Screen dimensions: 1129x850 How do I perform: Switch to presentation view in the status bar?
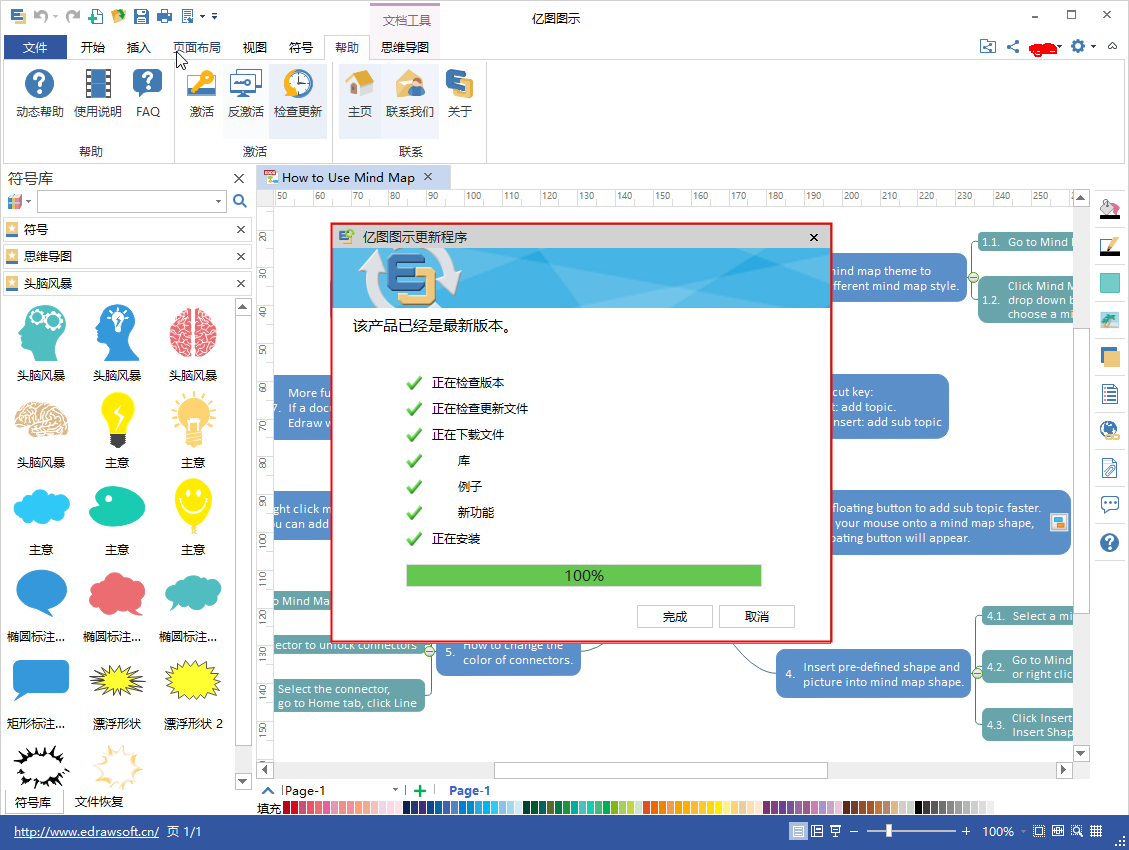tap(835, 831)
